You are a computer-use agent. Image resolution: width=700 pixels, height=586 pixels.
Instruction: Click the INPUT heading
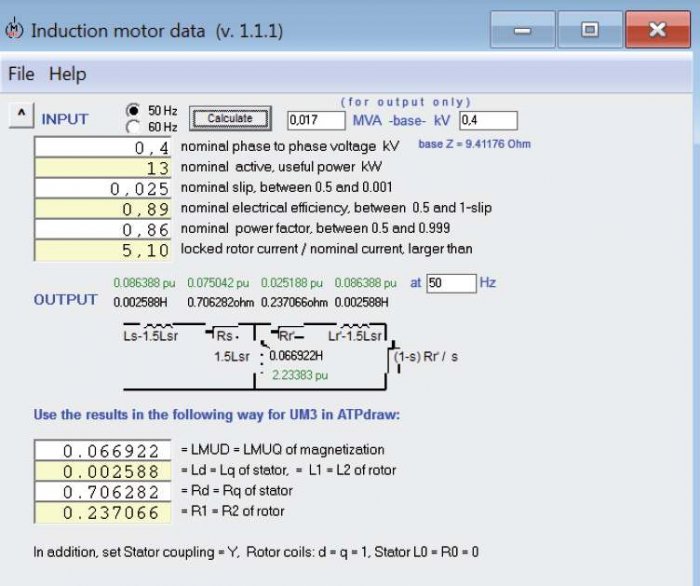tap(65, 119)
